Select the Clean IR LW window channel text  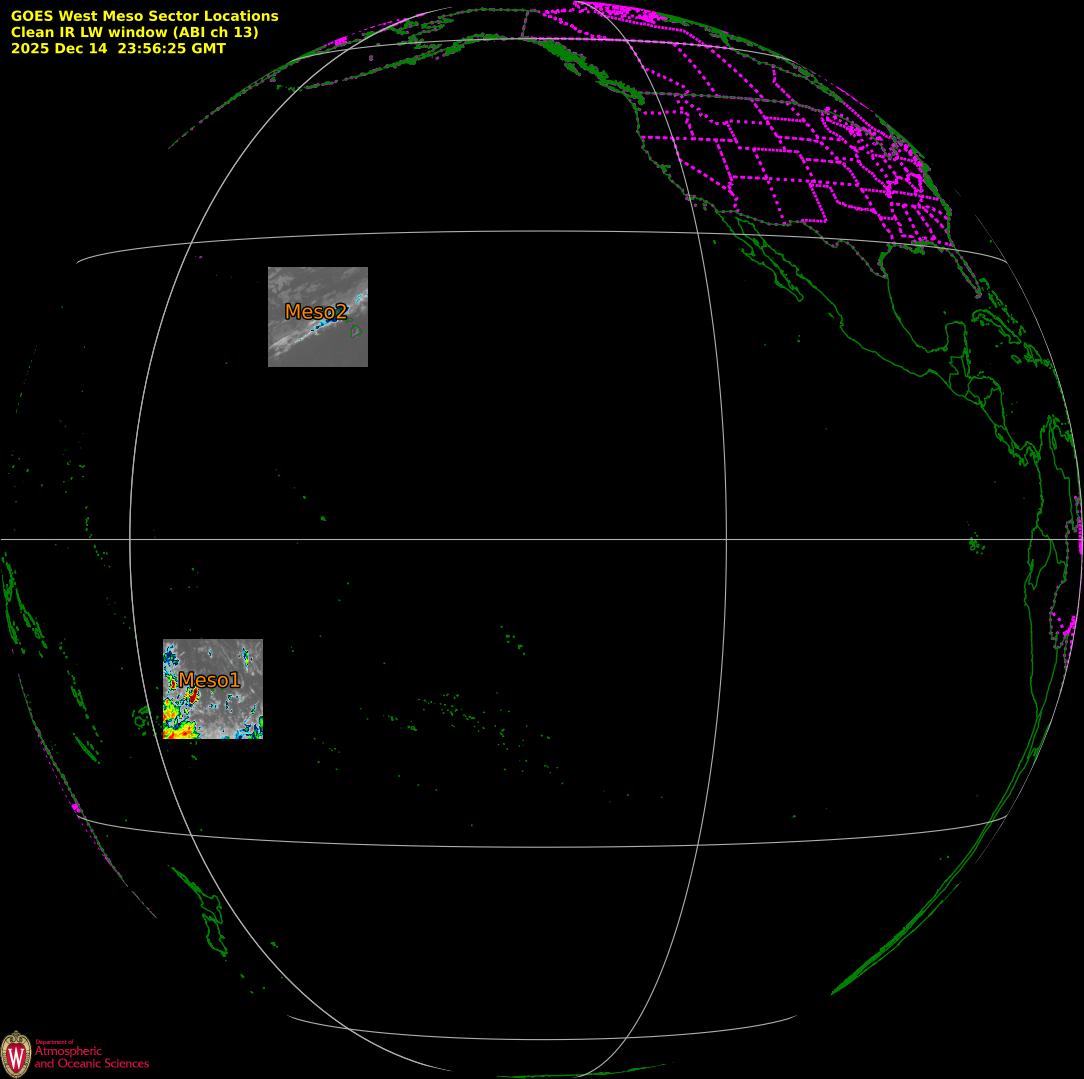(x=134, y=32)
